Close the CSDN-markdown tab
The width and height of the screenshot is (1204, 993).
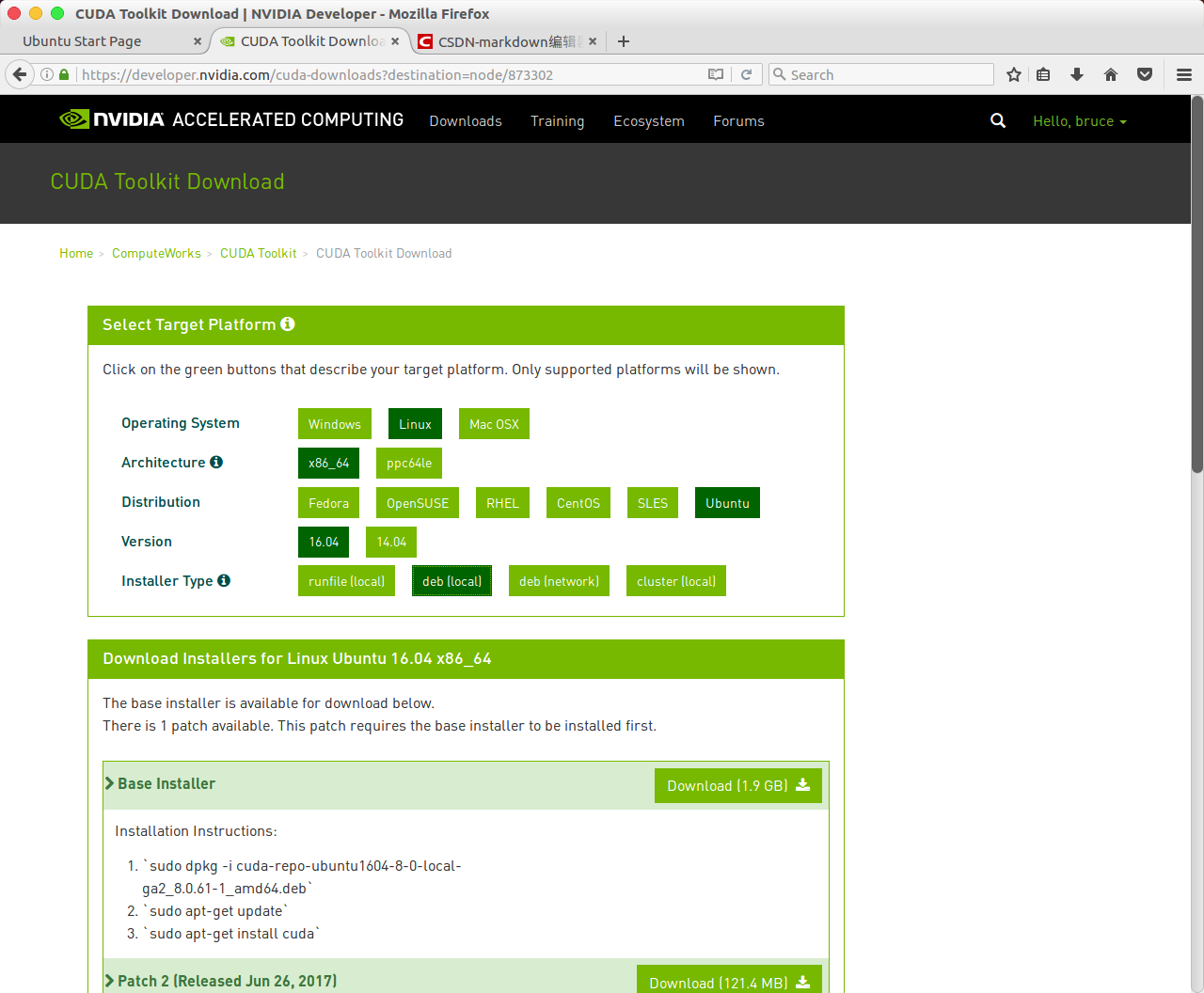[593, 41]
